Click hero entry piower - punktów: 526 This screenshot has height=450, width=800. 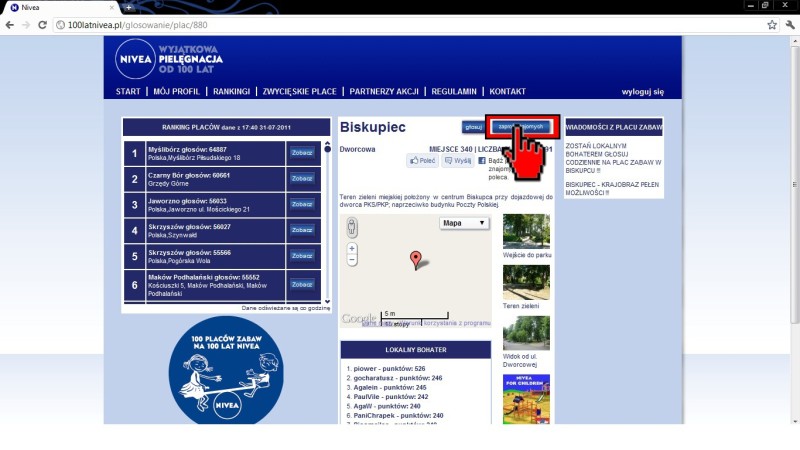tap(389, 368)
